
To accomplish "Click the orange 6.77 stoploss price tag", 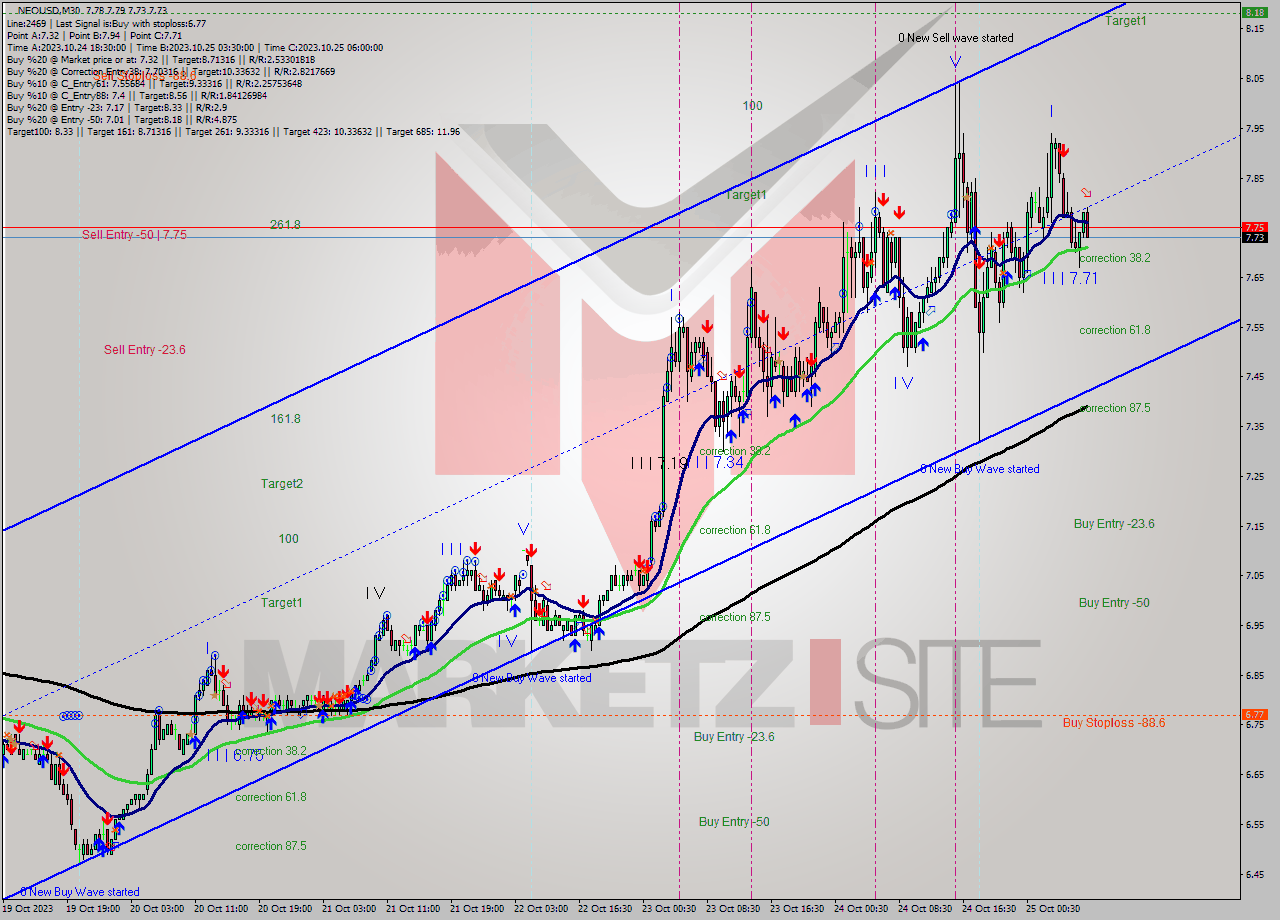I will tap(1254, 714).
